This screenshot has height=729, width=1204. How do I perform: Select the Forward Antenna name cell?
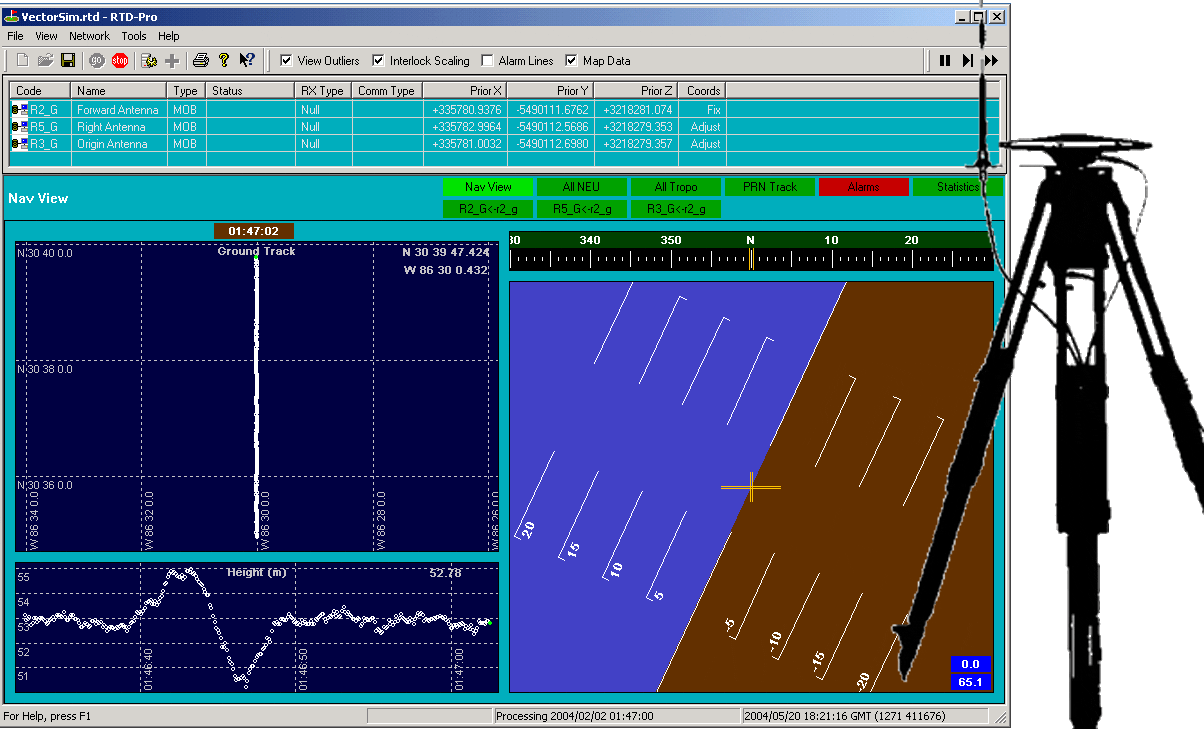pos(118,110)
